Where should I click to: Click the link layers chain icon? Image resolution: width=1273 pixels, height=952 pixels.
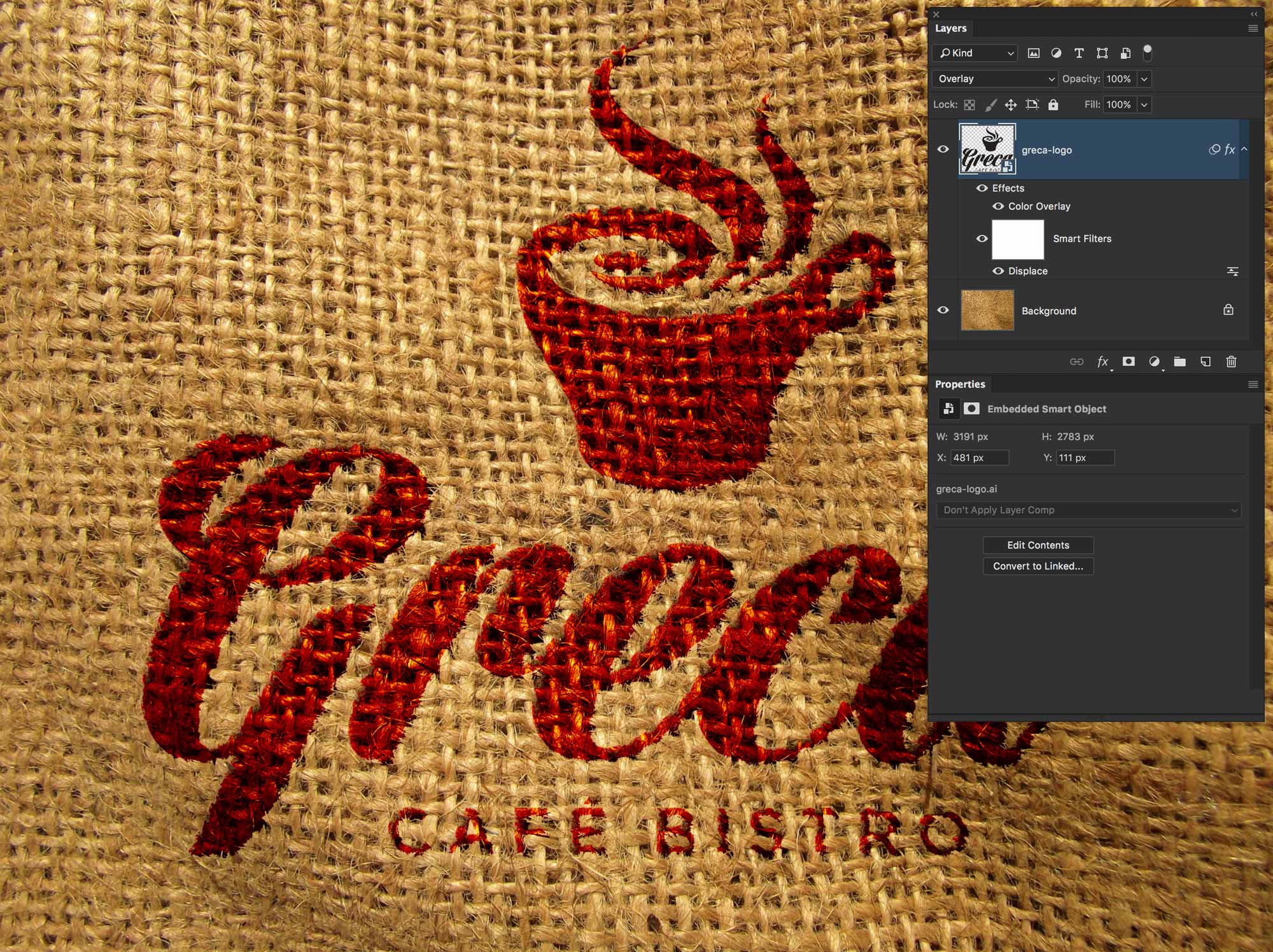coord(1075,362)
